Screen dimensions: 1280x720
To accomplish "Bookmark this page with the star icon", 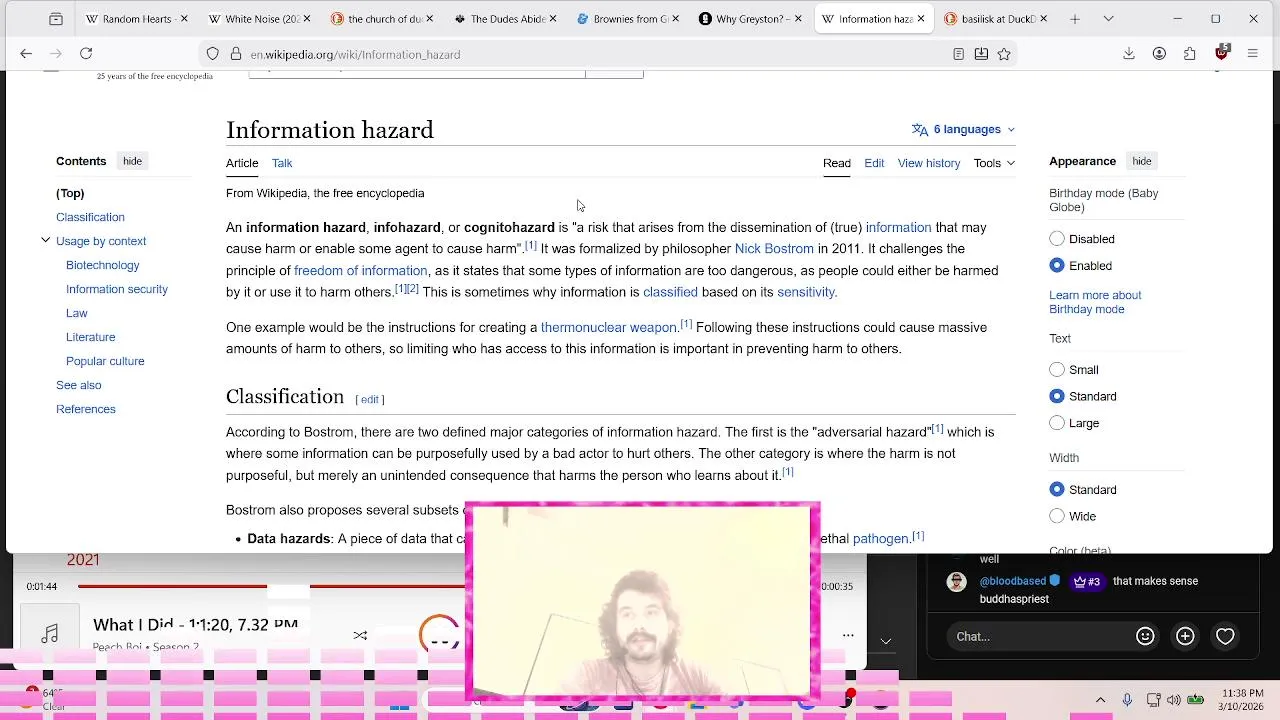I will click(x=1004, y=54).
